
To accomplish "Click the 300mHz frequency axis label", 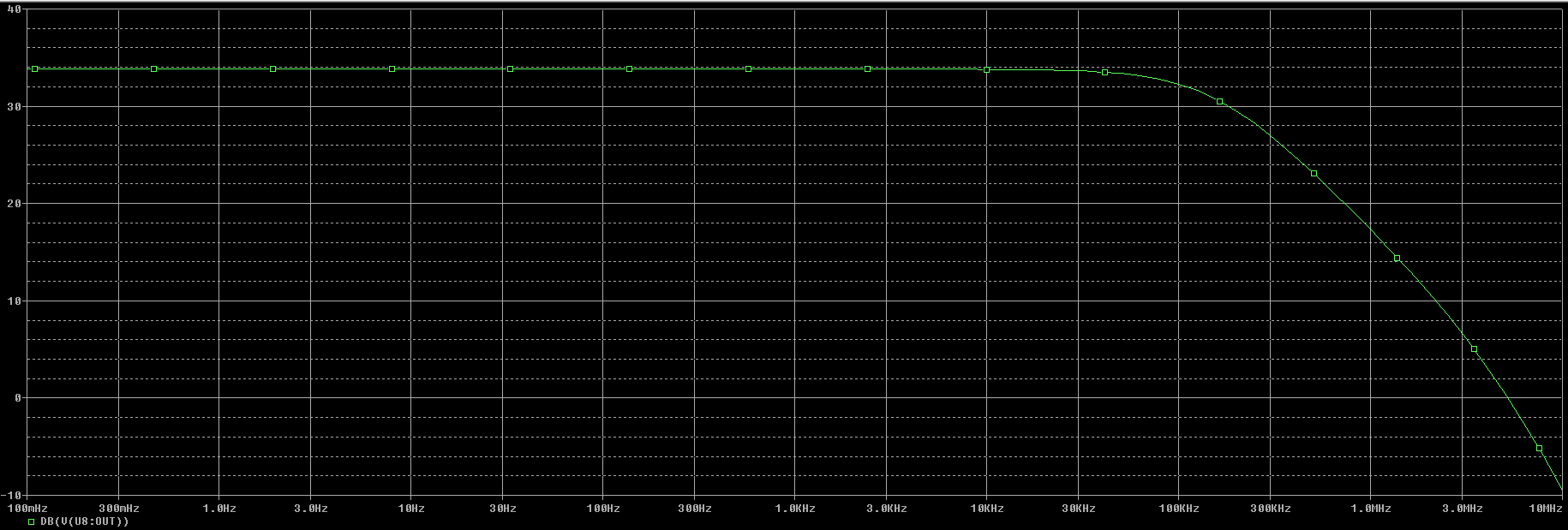I will point(119,509).
